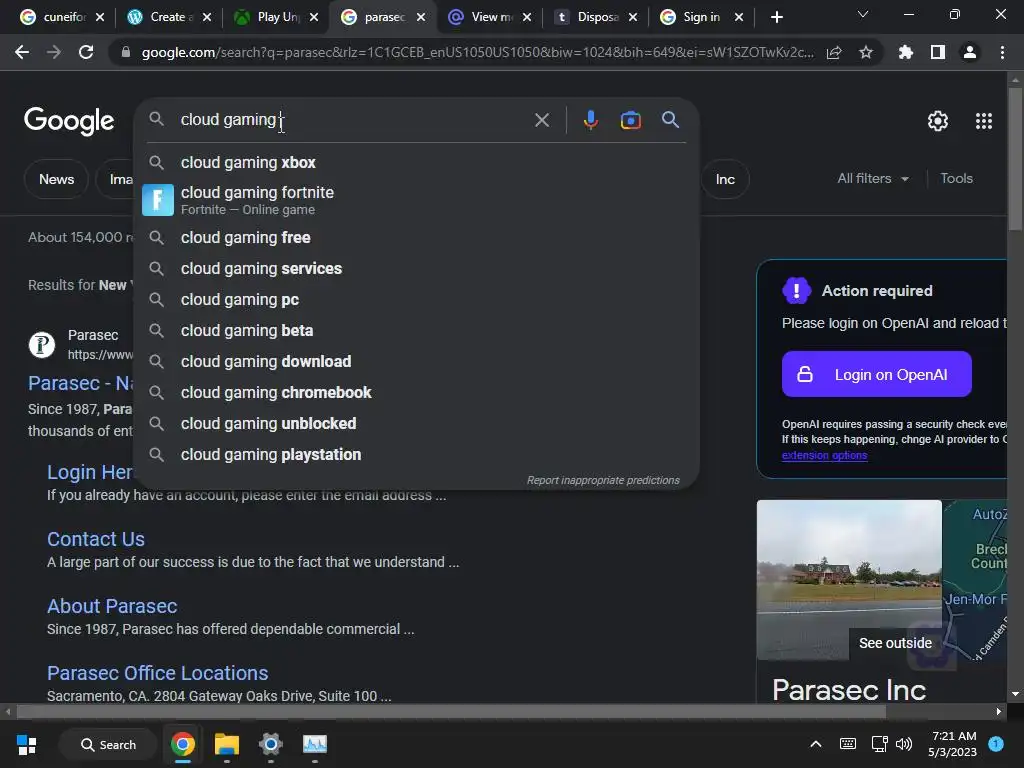Close the Play tab
Image resolution: width=1024 pixels, height=768 pixels.
314,17
